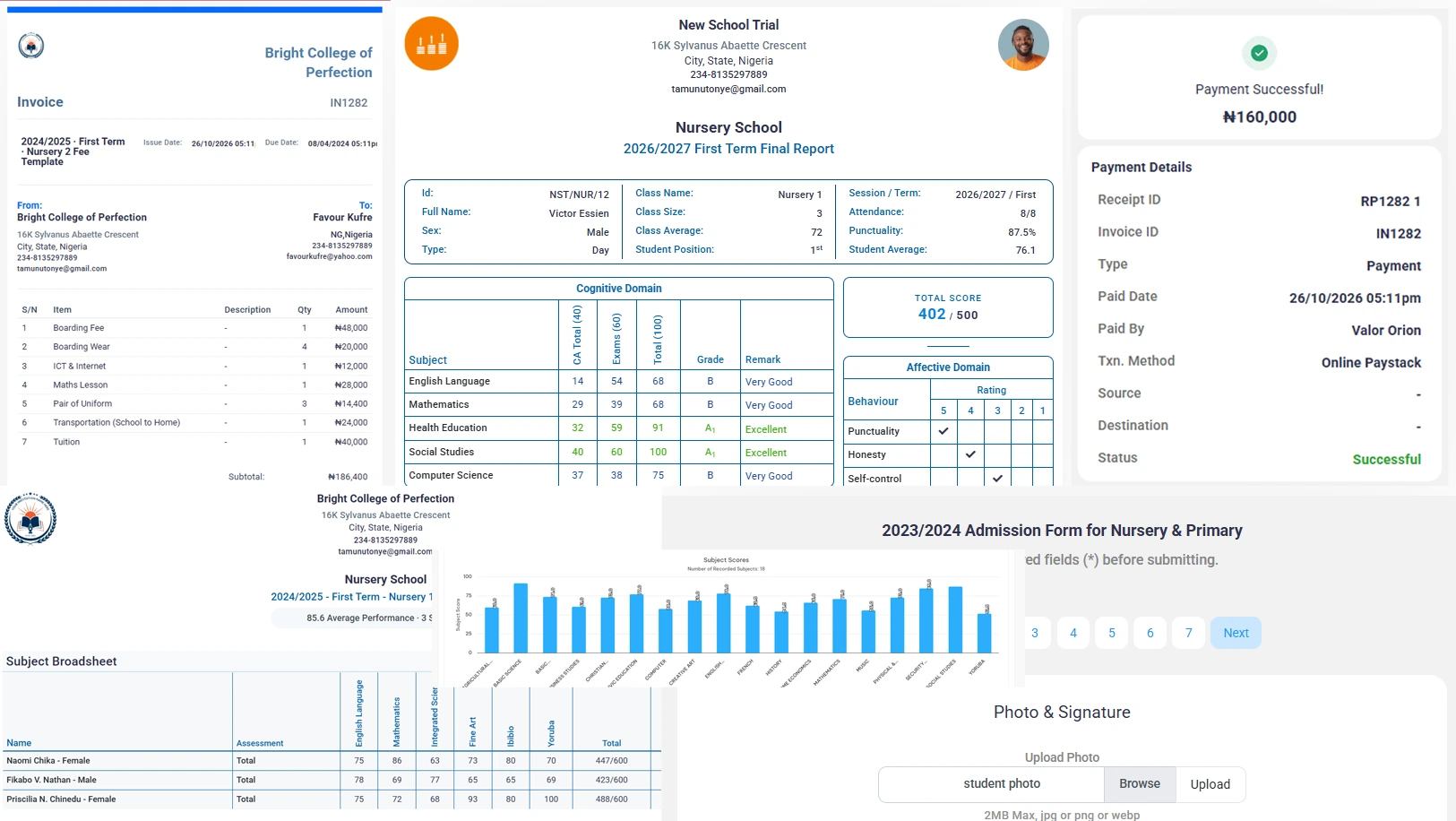This screenshot has width=1456, height=821.
Task: Click the payment amount ₦160,000
Action: point(1260,117)
